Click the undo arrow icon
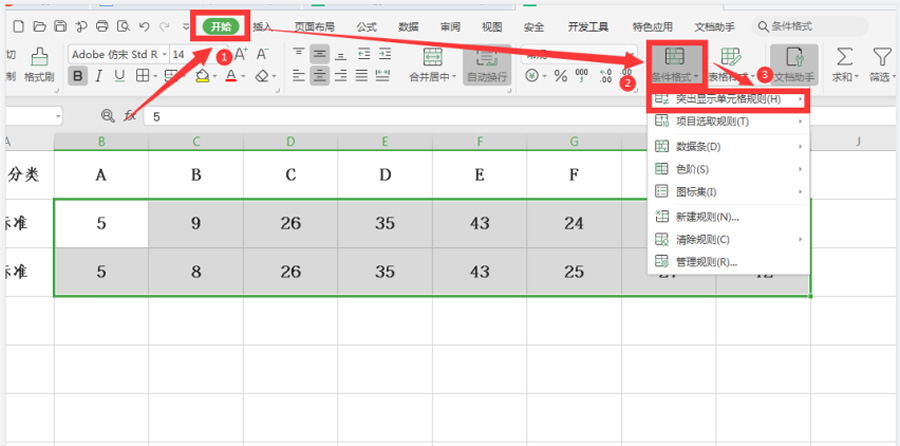This screenshot has height=446, width=900. pyautogui.click(x=146, y=26)
